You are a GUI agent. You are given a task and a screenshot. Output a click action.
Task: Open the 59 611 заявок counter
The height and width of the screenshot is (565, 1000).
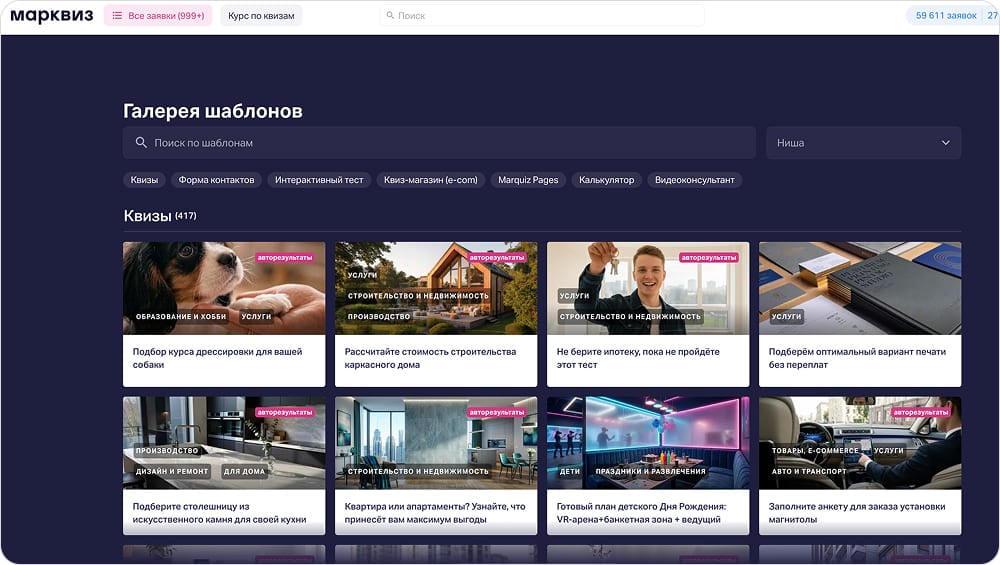(946, 15)
